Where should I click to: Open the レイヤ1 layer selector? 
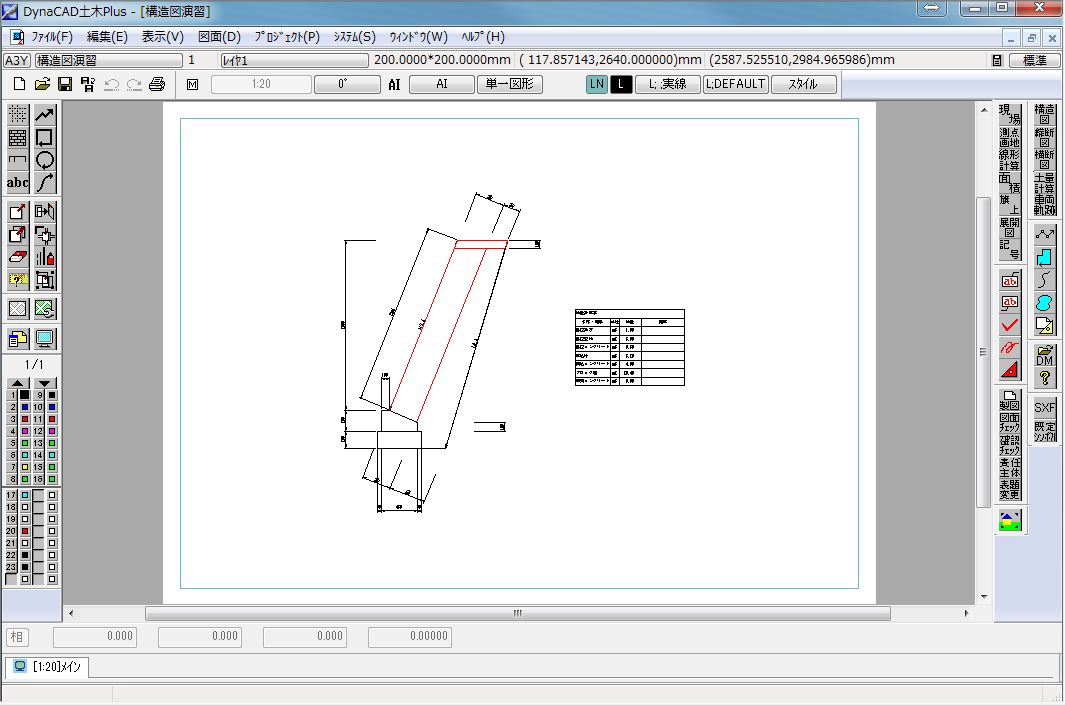tap(294, 60)
